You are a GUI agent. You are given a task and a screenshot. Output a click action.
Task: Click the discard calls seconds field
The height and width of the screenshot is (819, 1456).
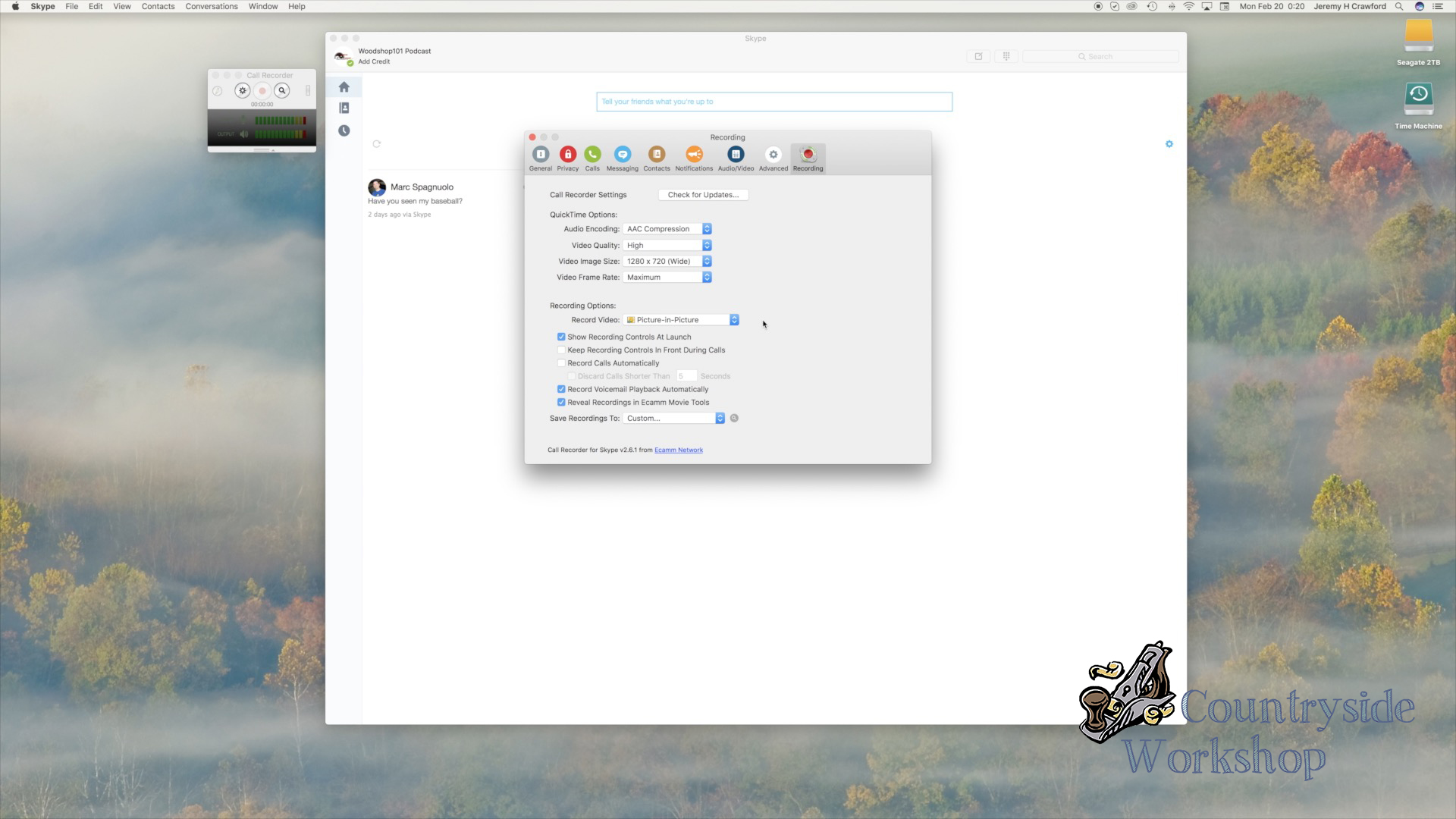686,376
